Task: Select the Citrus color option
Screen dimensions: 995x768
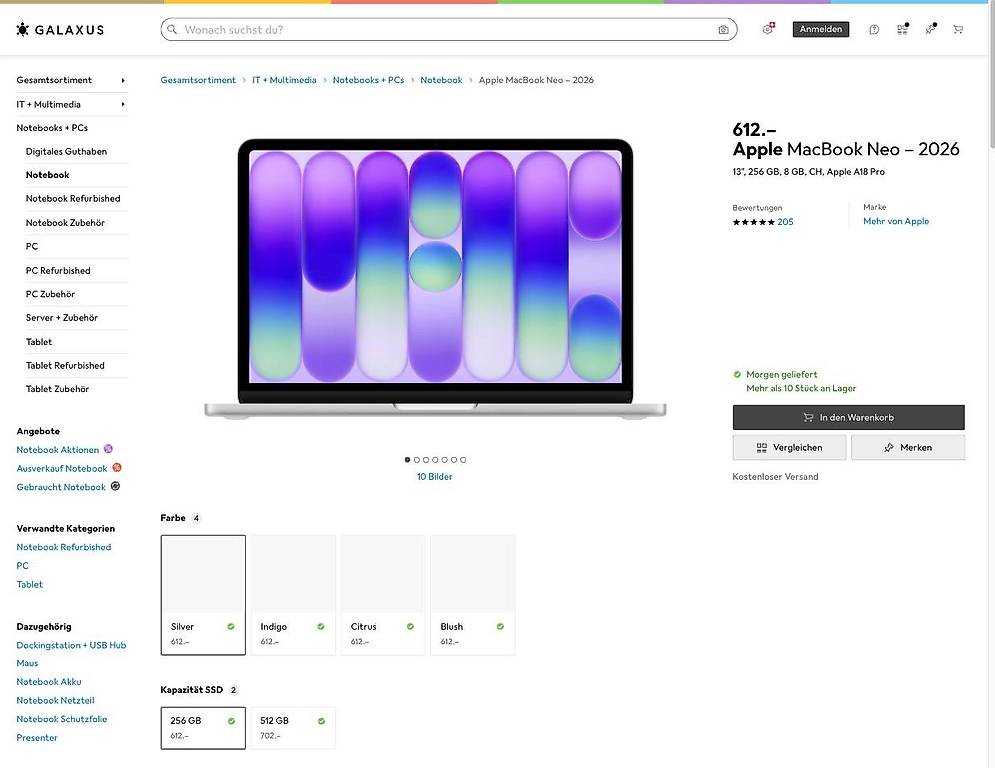Action: pos(383,595)
